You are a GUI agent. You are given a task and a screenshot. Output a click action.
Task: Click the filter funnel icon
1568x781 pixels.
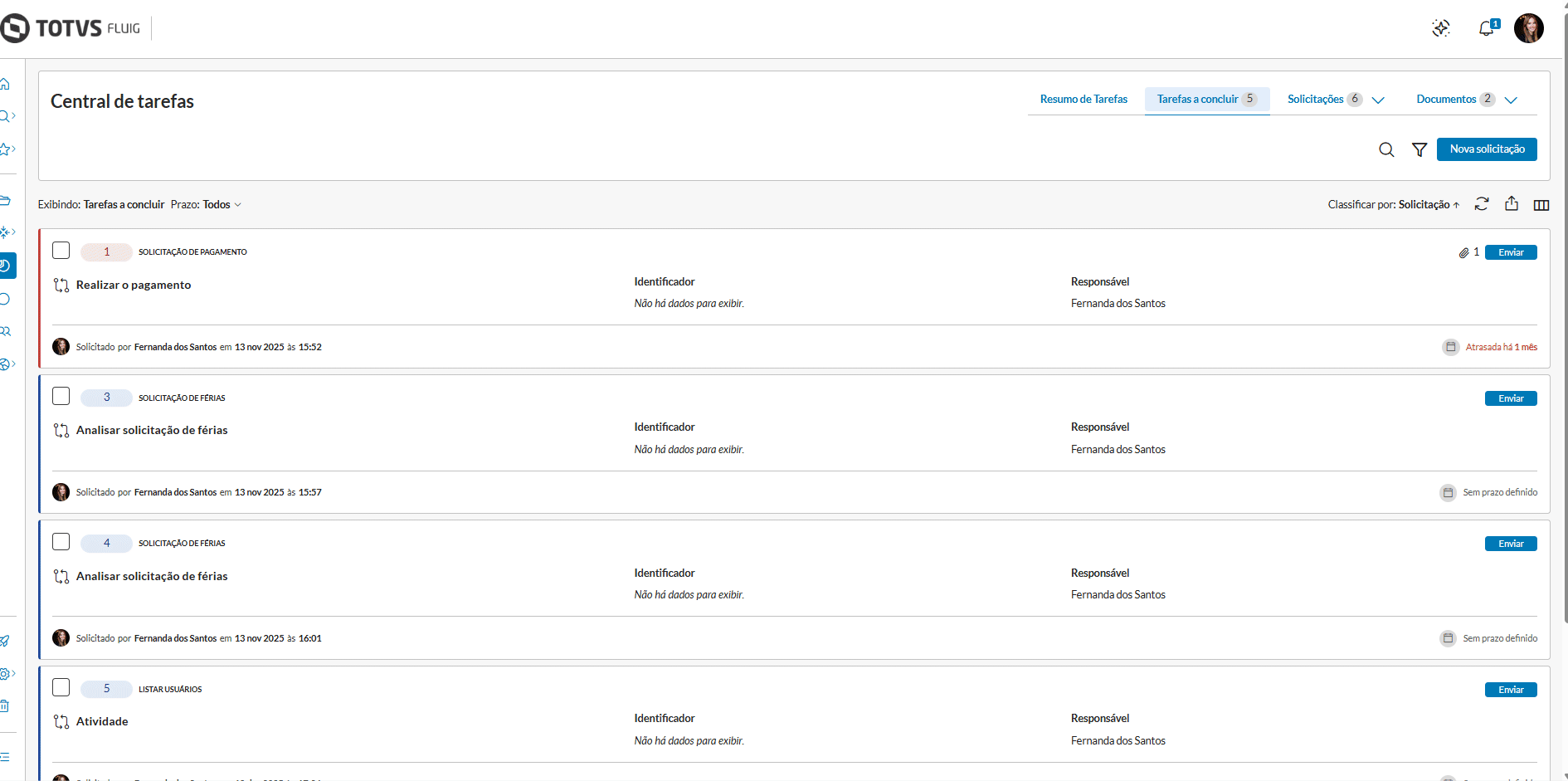[1419, 149]
